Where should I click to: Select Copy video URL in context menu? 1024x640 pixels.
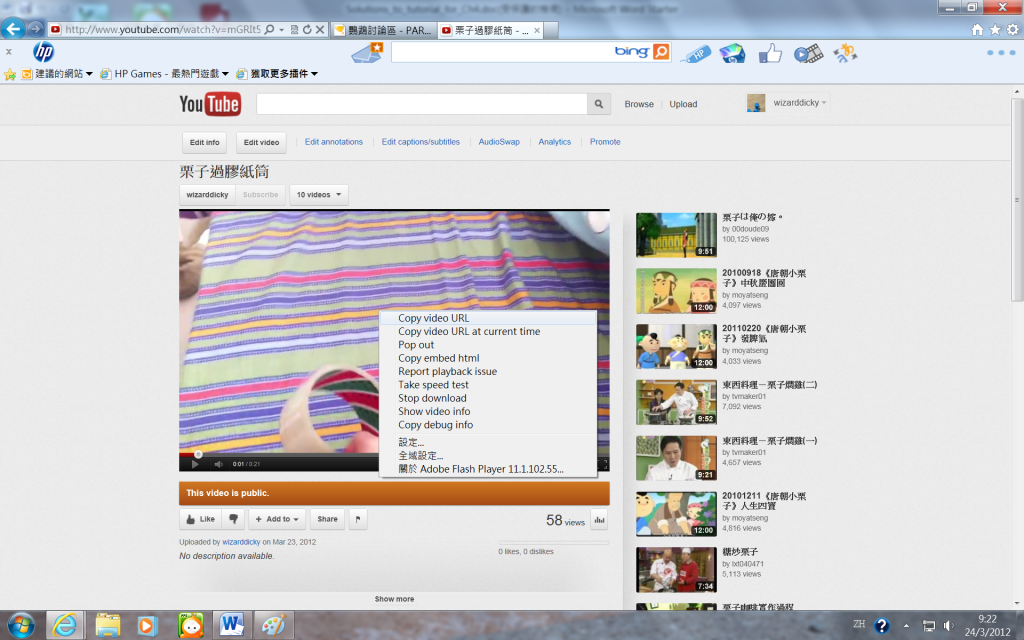[x=488, y=318]
